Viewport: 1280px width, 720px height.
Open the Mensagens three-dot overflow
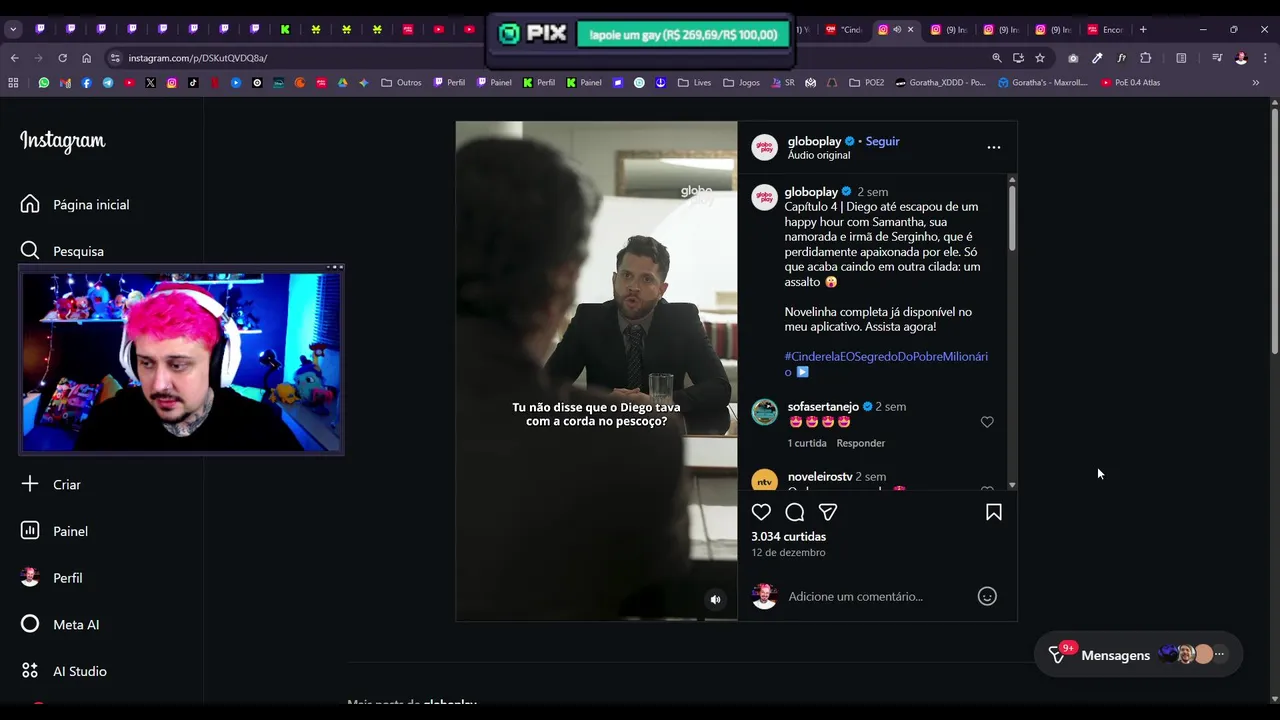click(x=1219, y=654)
